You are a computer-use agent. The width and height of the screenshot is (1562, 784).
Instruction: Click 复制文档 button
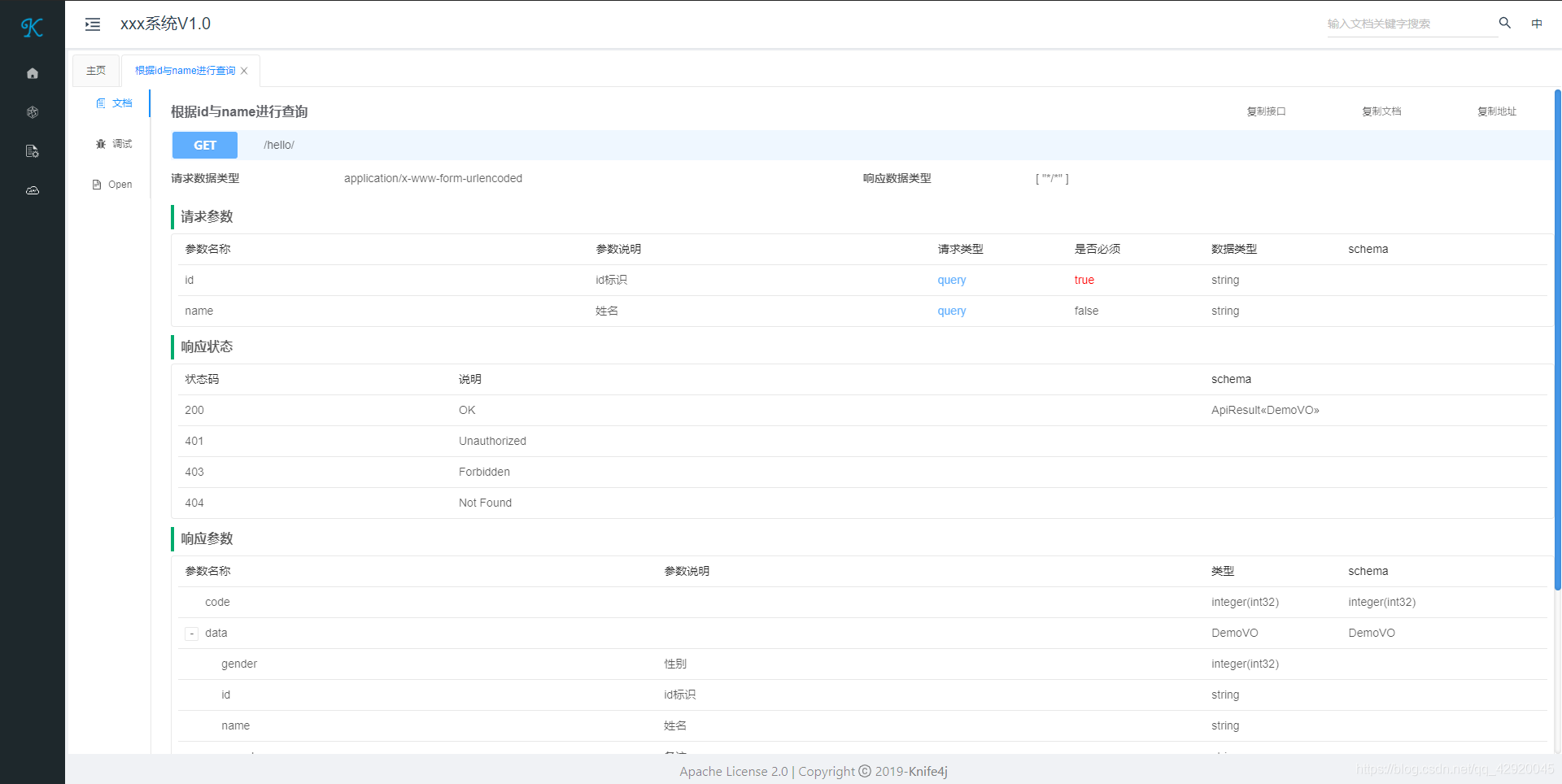pyautogui.click(x=1381, y=111)
